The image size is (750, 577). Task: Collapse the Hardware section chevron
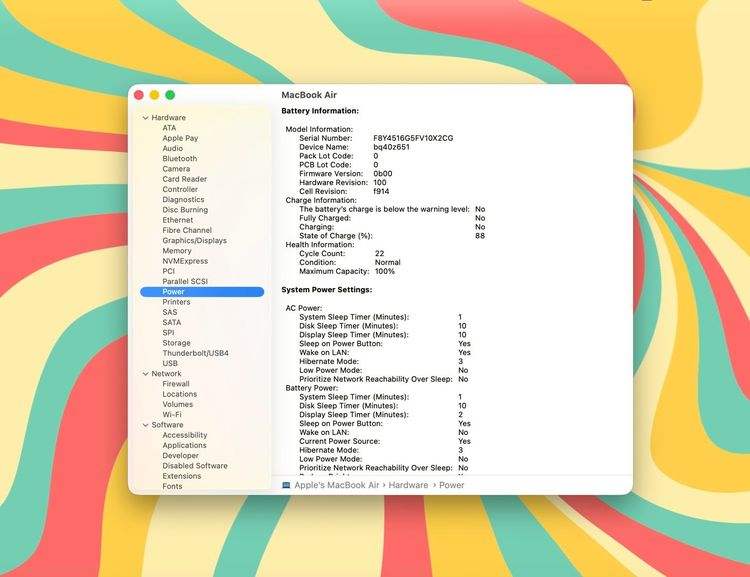[145, 118]
